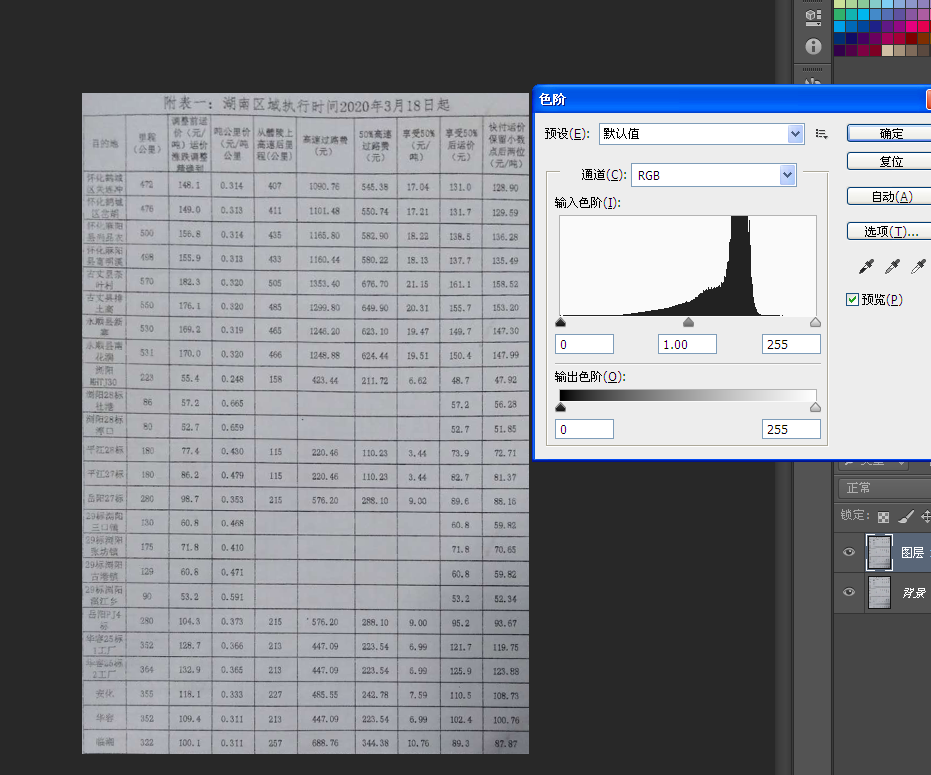Select the 图层 layer name

coord(913,553)
